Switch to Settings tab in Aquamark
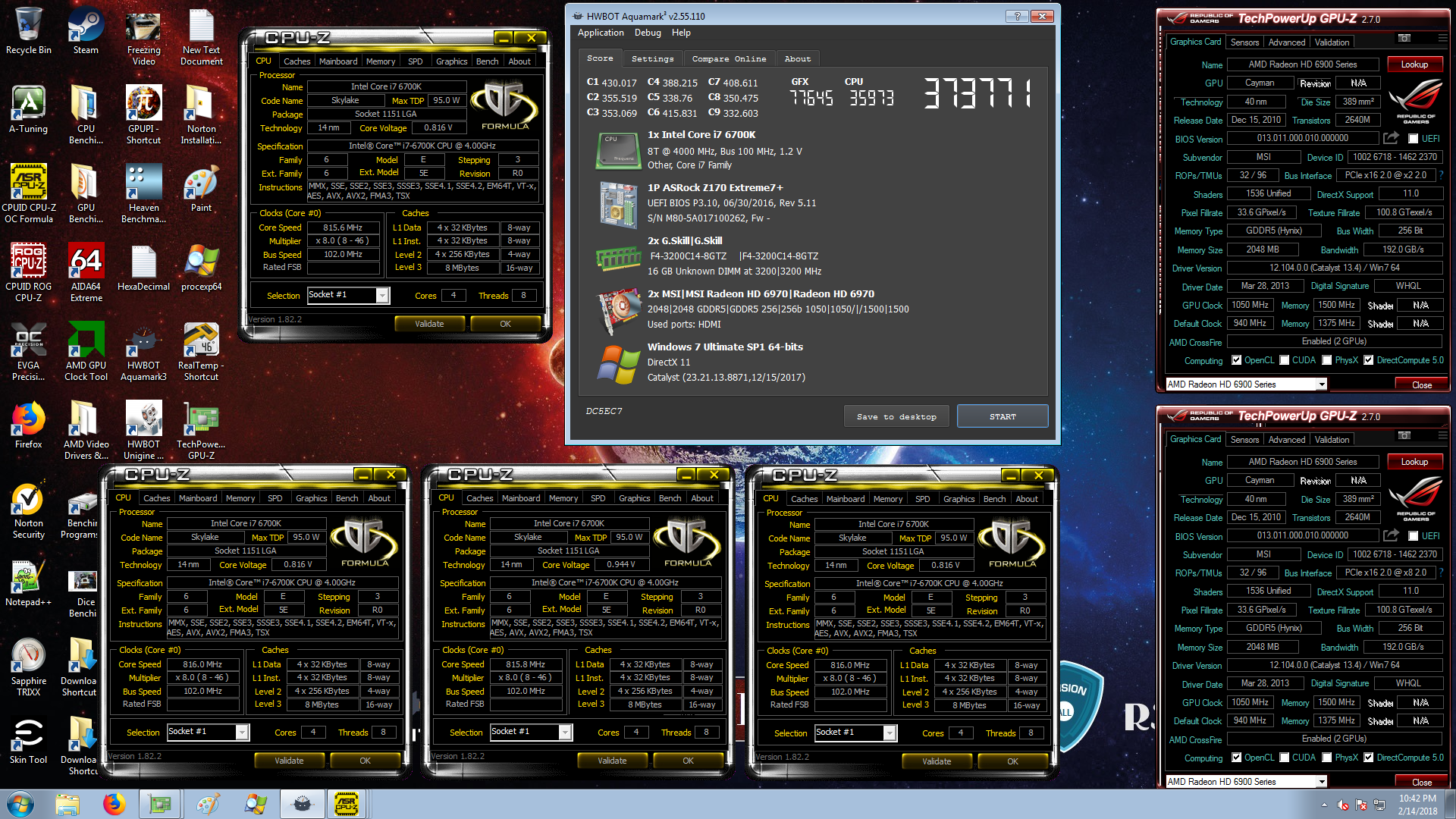The width and height of the screenshot is (1456, 819). click(652, 58)
